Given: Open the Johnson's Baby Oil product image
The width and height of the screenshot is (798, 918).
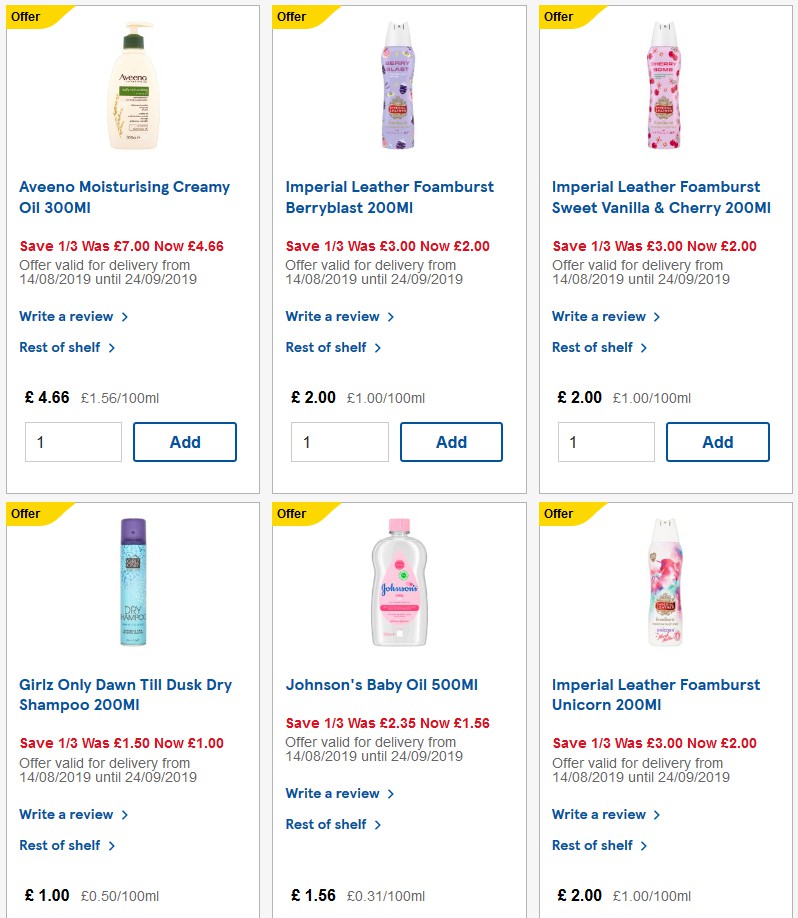Looking at the screenshot, I should pyautogui.click(x=398, y=582).
